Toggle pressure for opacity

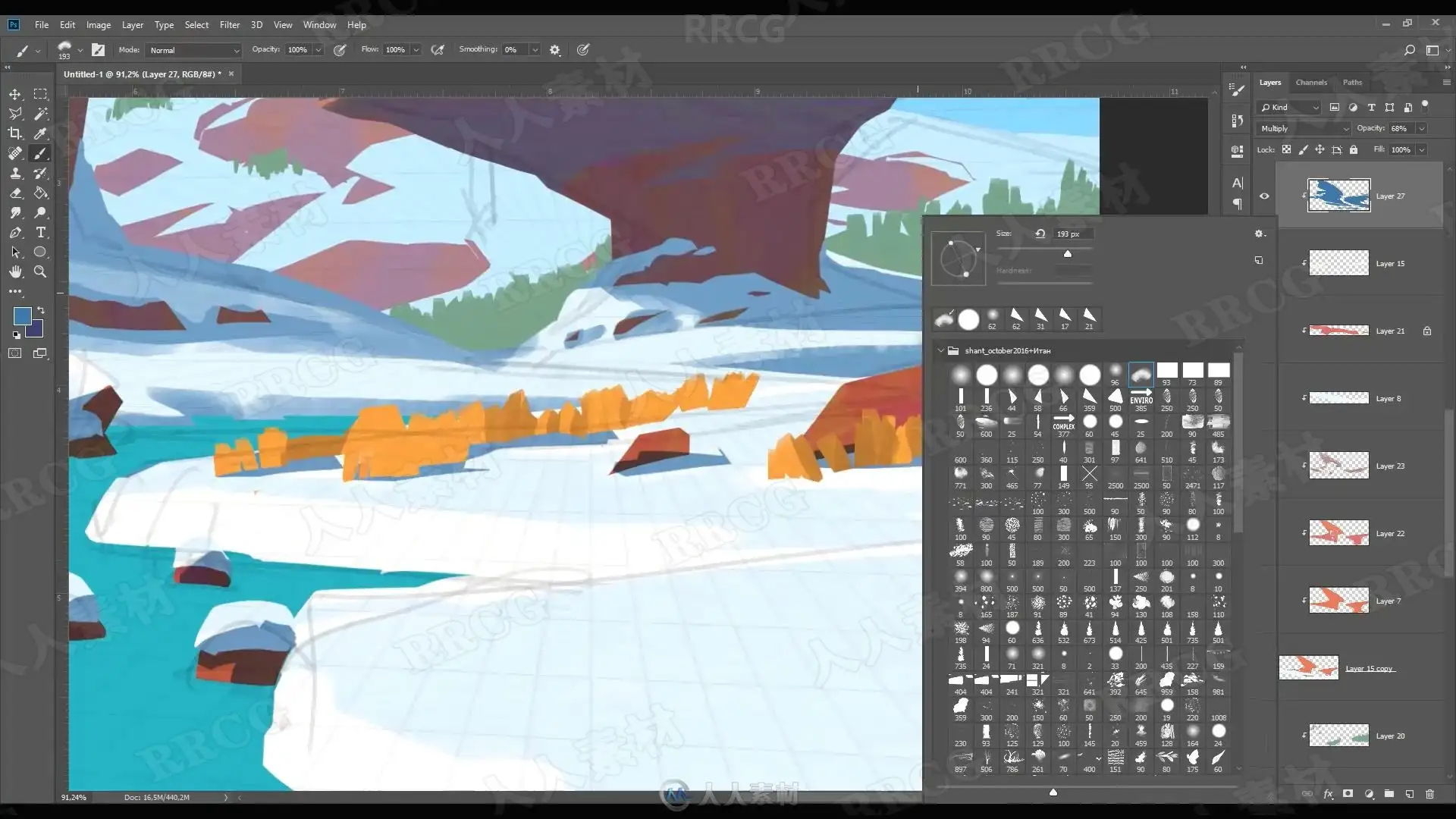(x=340, y=50)
